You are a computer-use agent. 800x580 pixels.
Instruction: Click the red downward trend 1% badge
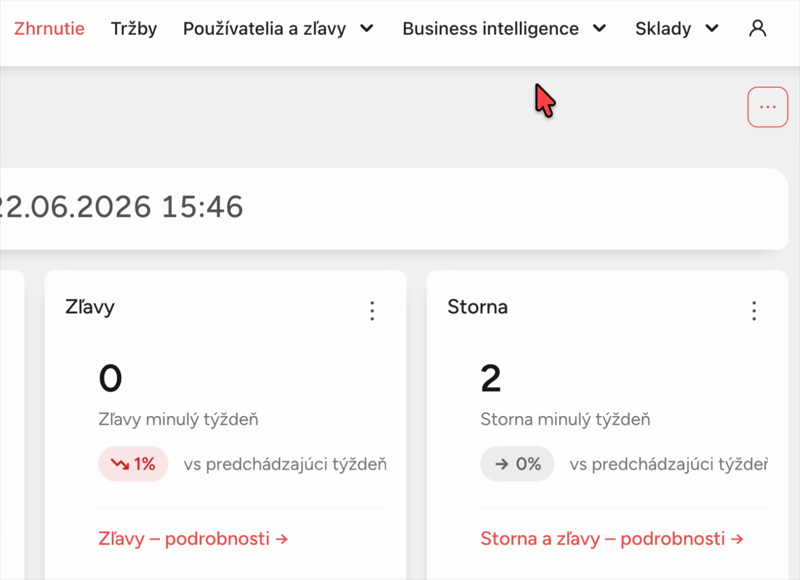(133, 464)
